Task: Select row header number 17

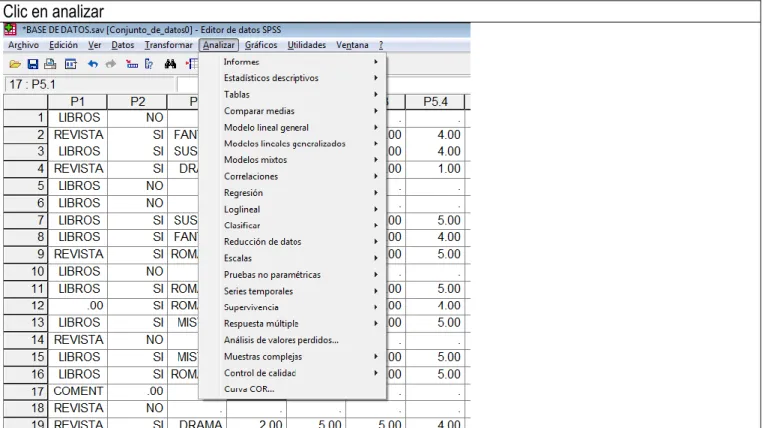Action: pos(25,391)
